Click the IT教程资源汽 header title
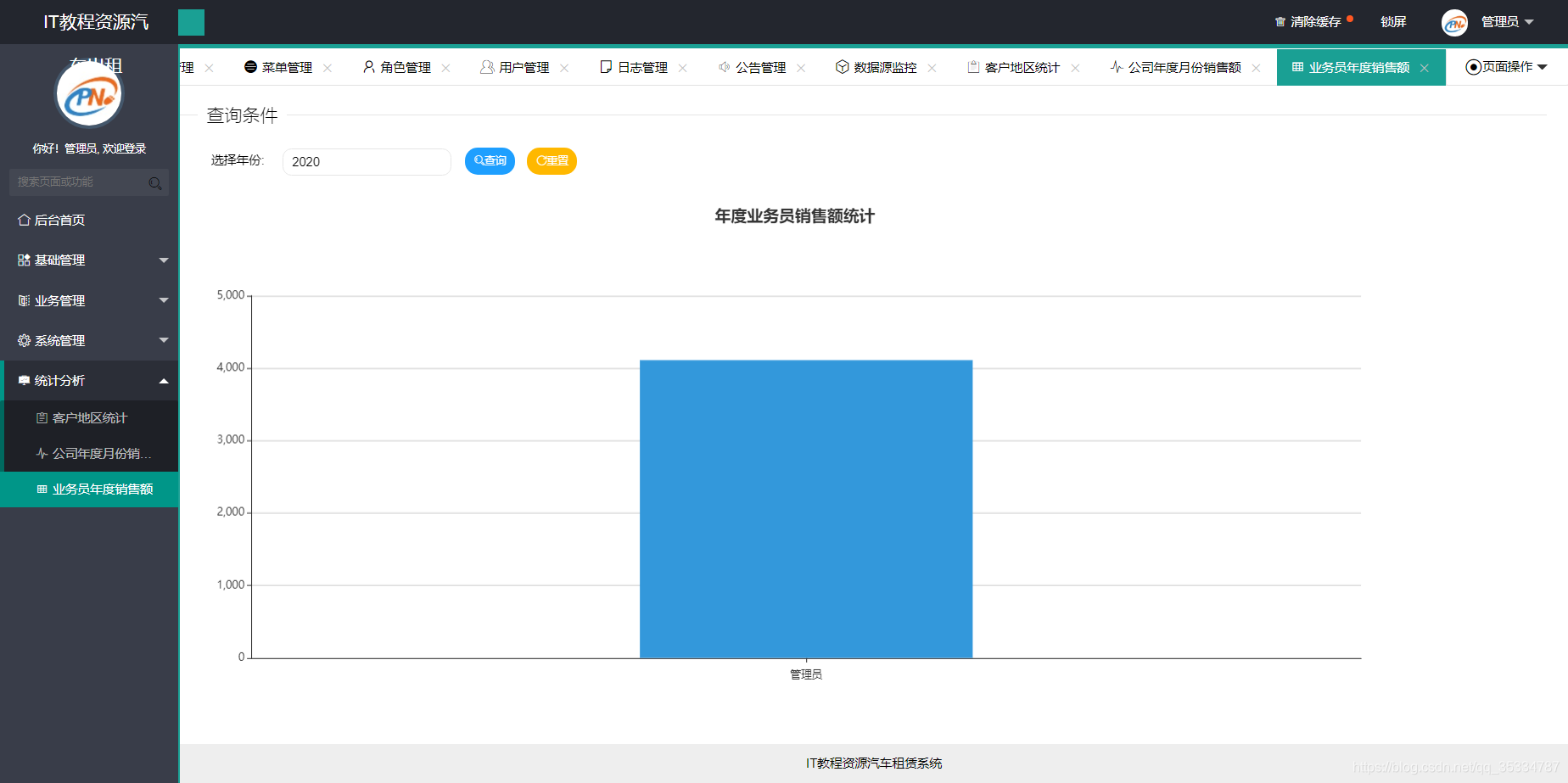This screenshot has width=1568, height=783. point(96,22)
